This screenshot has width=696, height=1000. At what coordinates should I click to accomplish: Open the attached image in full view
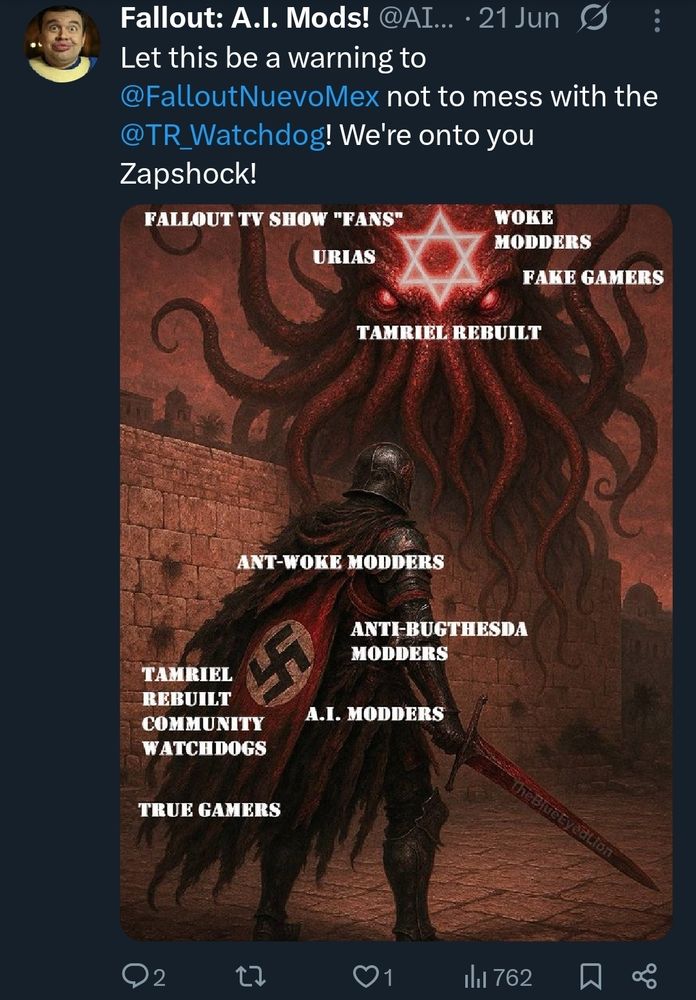point(396,572)
